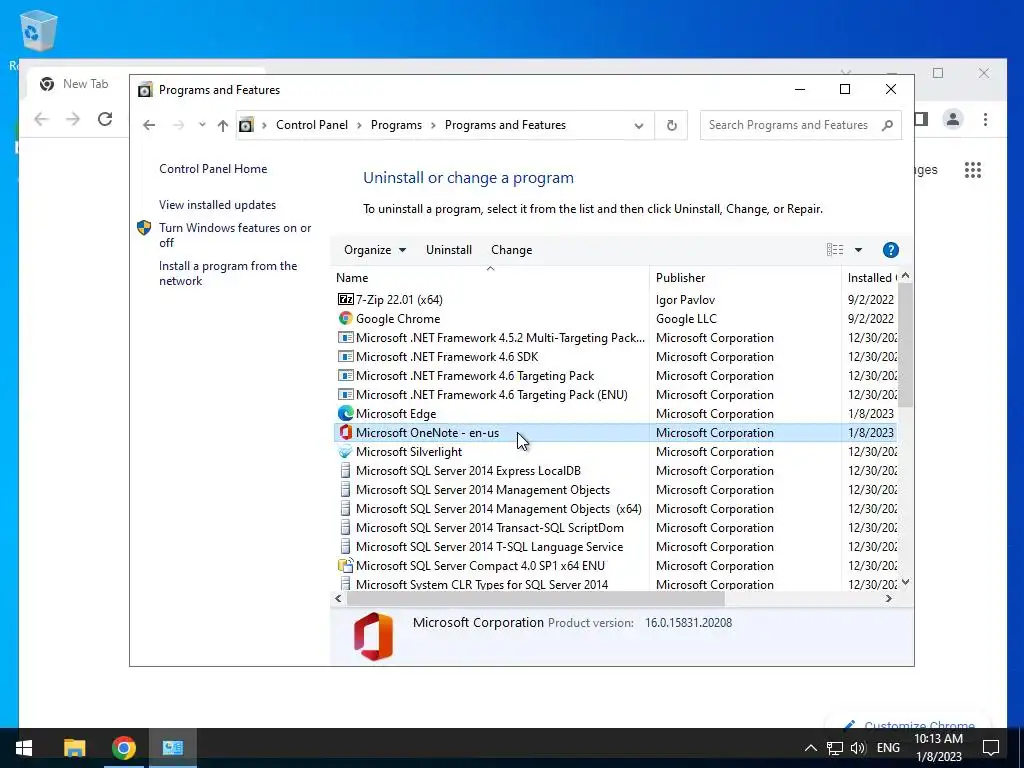Open the taskbar clock showing 10:13 AM
This screenshot has width=1024, height=768.
click(x=938, y=748)
